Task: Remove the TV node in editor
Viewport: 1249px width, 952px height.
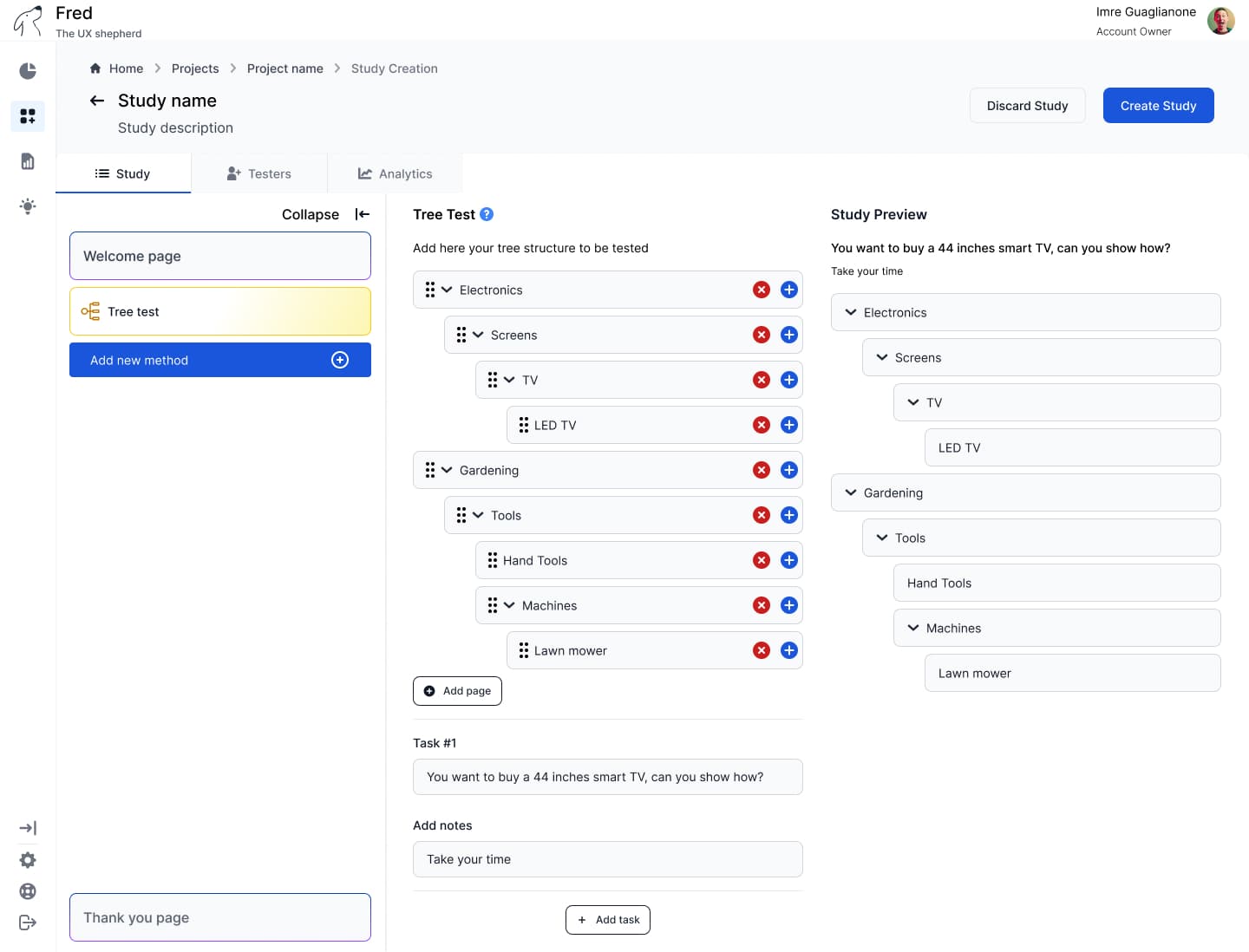Action: [x=762, y=380]
